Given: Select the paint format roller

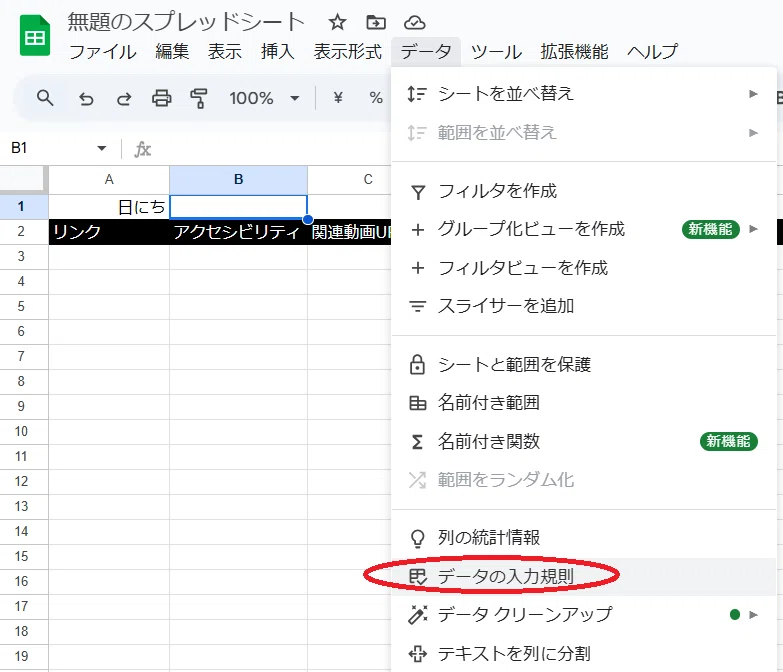Looking at the screenshot, I should [199, 98].
